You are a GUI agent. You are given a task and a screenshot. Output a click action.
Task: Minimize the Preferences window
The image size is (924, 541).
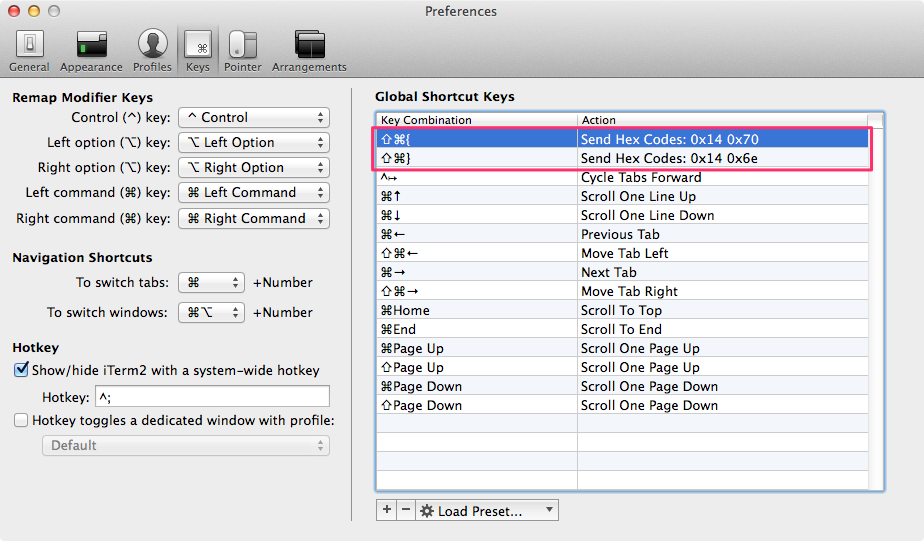[x=34, y=11]
